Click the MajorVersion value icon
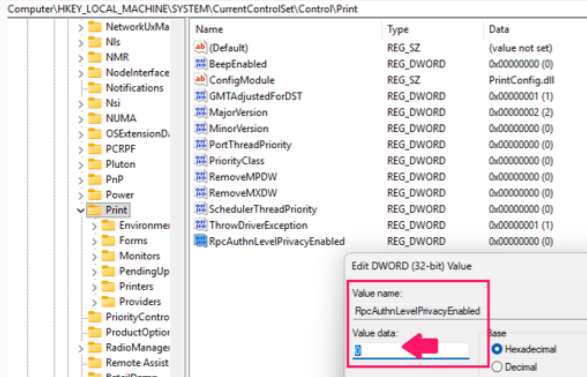 click(x=200, y=112)
